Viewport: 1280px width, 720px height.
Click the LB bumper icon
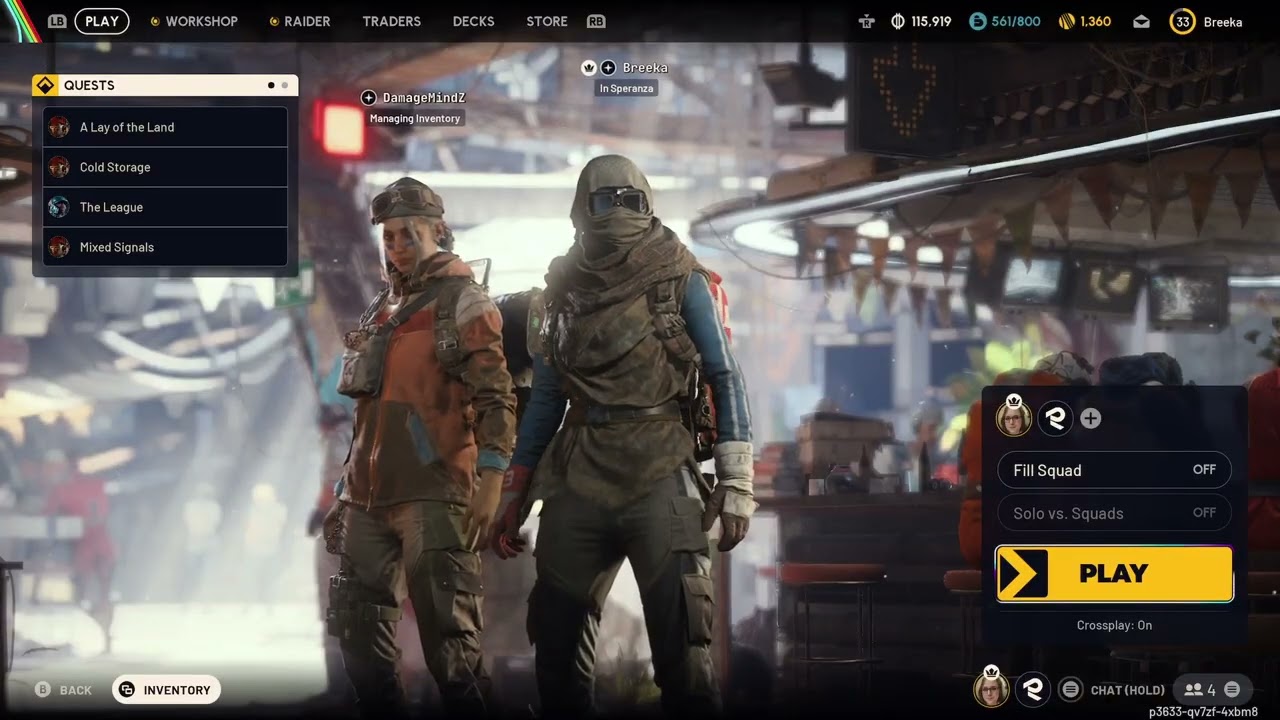57,21
